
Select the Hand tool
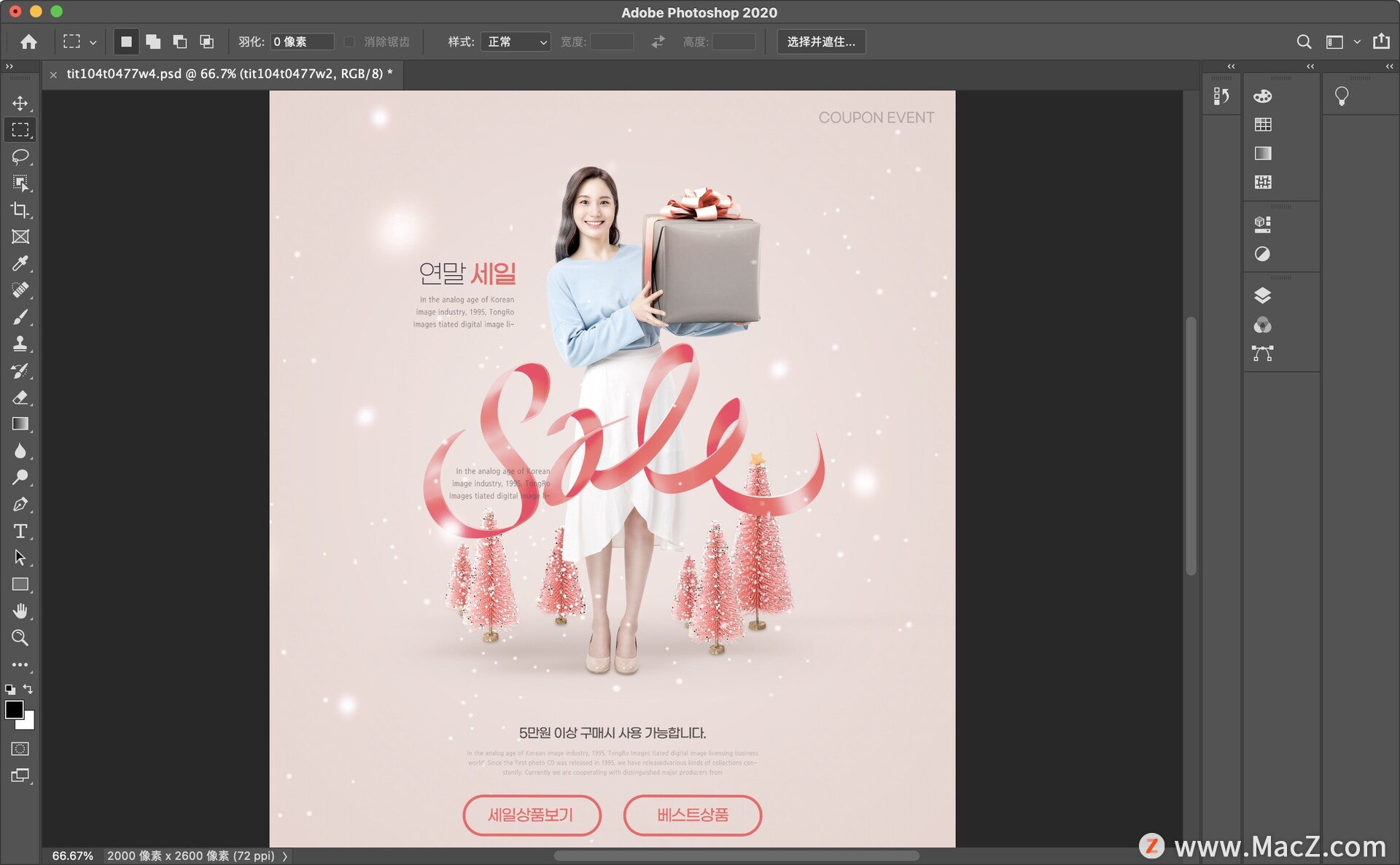(20, 611)
